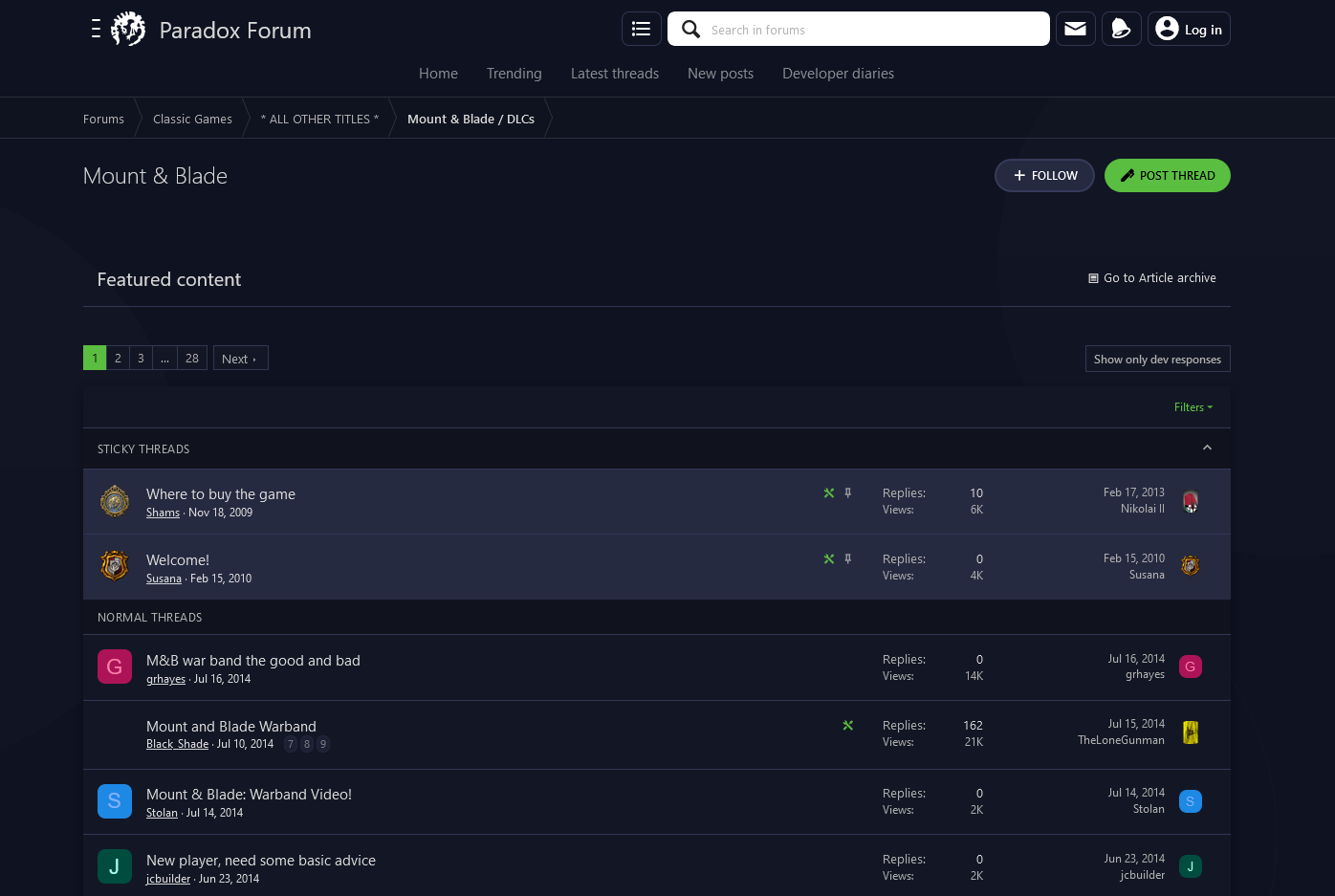Image resolution: width=1335 pixels, height=896 pixels.
Task: Open Mount and Blade Warband thread
Action: tap(231, 727)
